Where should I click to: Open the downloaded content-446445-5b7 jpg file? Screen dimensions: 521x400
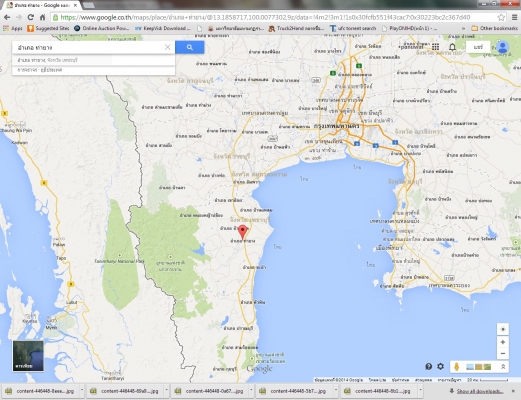point(295,391)
